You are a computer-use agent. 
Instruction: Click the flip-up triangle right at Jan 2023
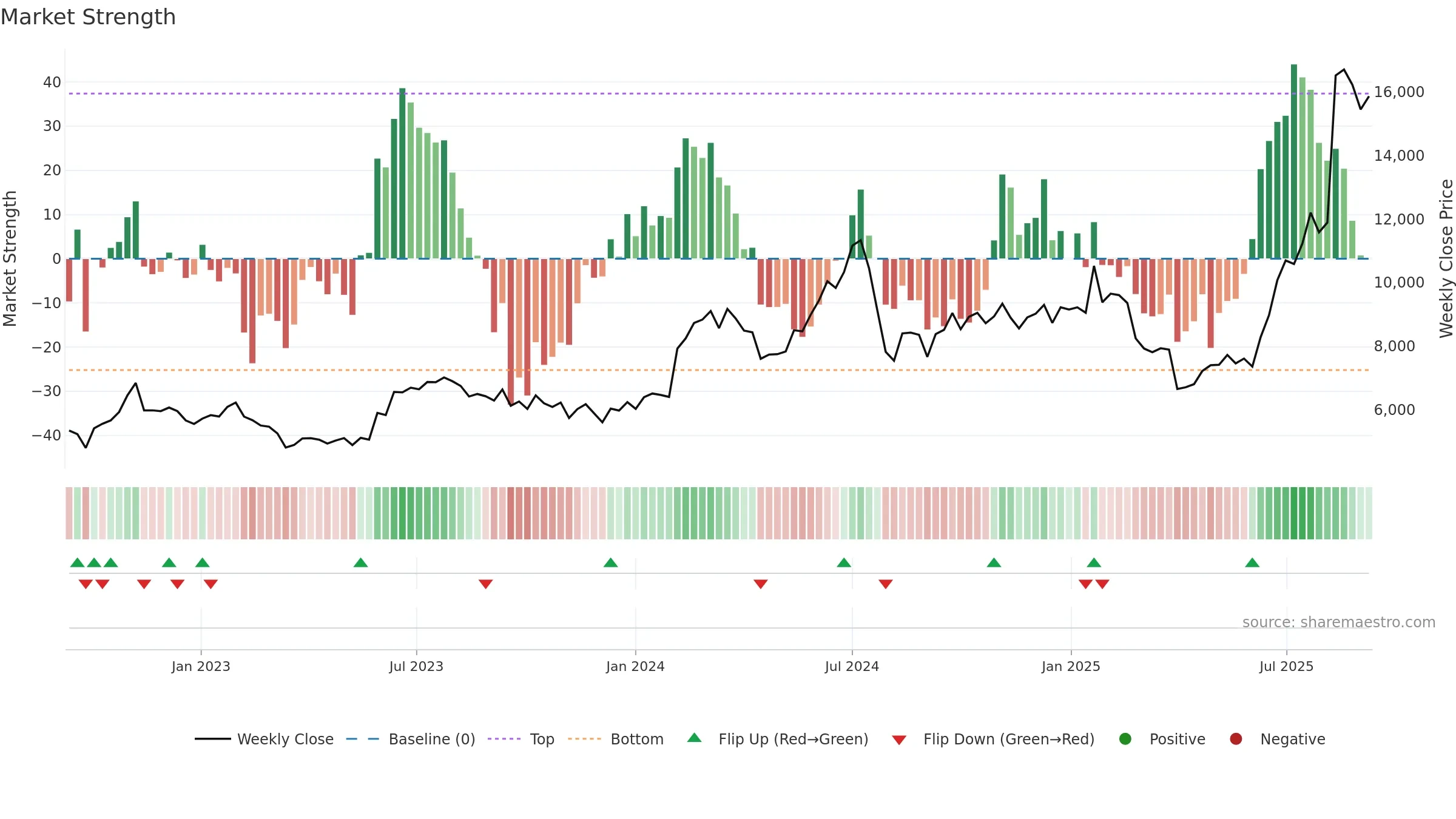203,562
